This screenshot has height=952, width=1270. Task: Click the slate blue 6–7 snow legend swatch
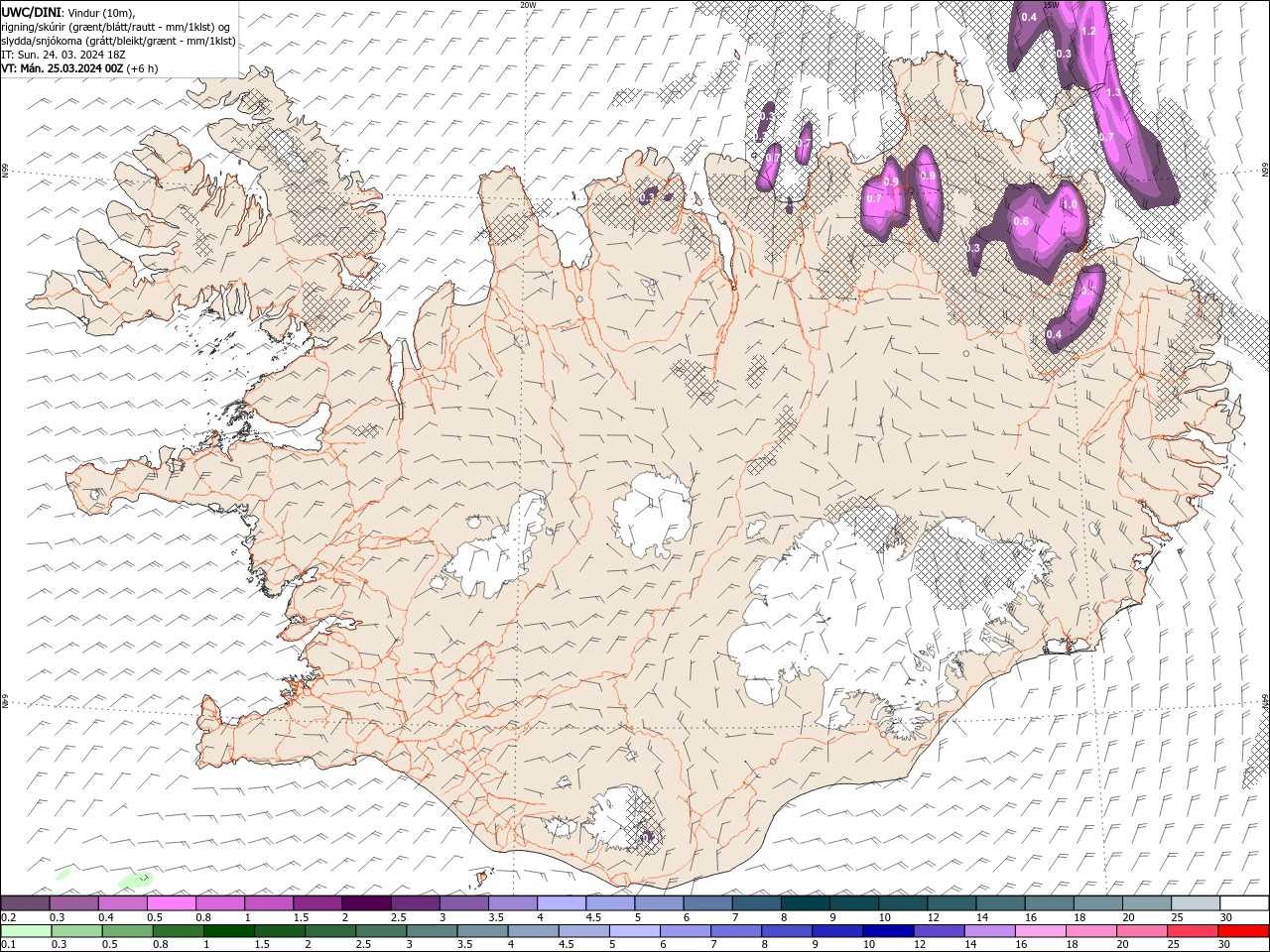(708, 903)
